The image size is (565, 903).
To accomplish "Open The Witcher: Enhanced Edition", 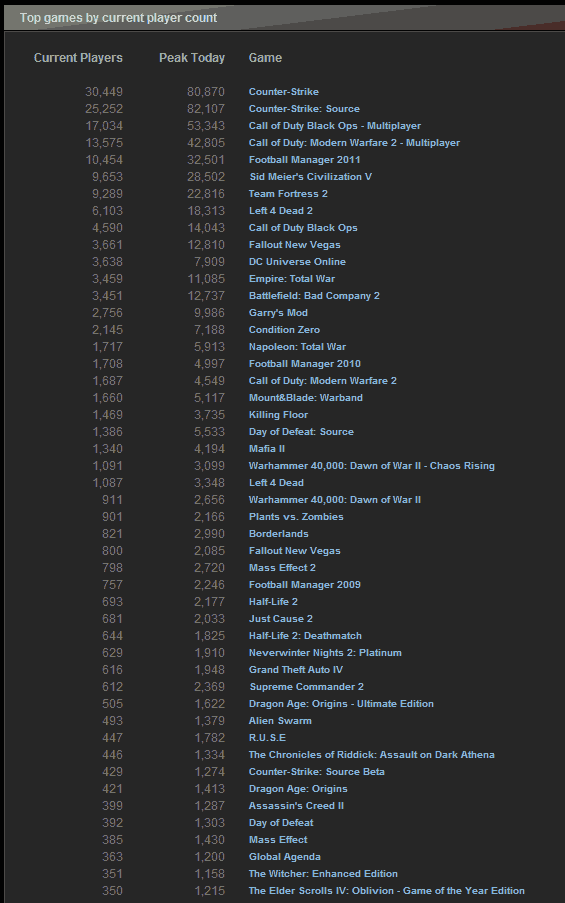I will [x=323, y=874].
